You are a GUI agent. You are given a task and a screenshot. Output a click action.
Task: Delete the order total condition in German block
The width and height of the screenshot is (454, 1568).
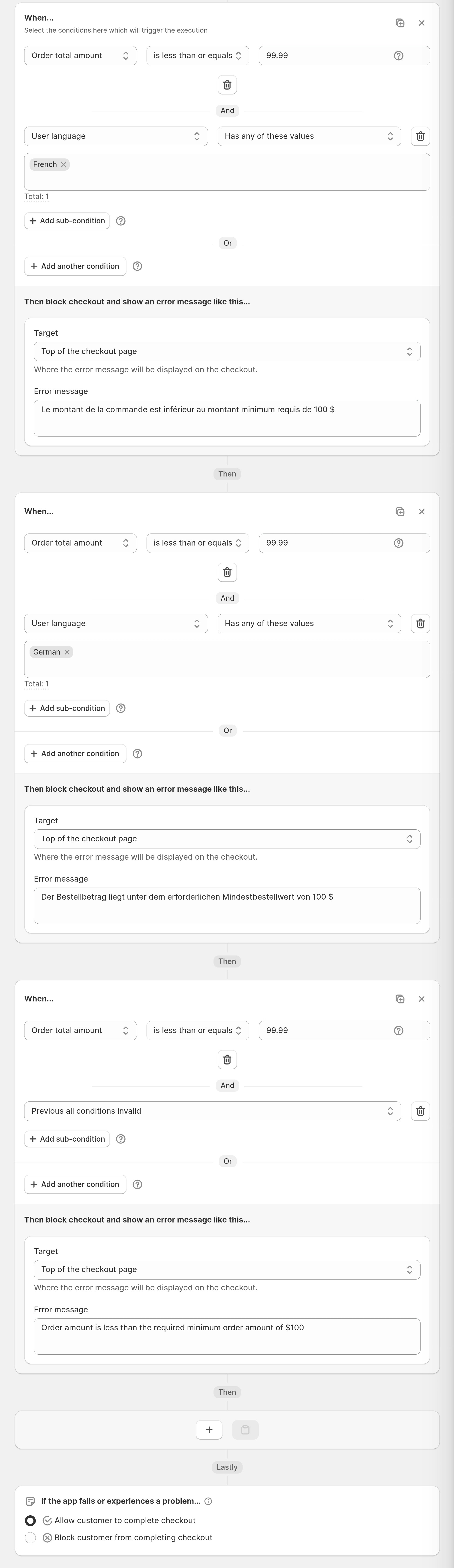[227, 572]
